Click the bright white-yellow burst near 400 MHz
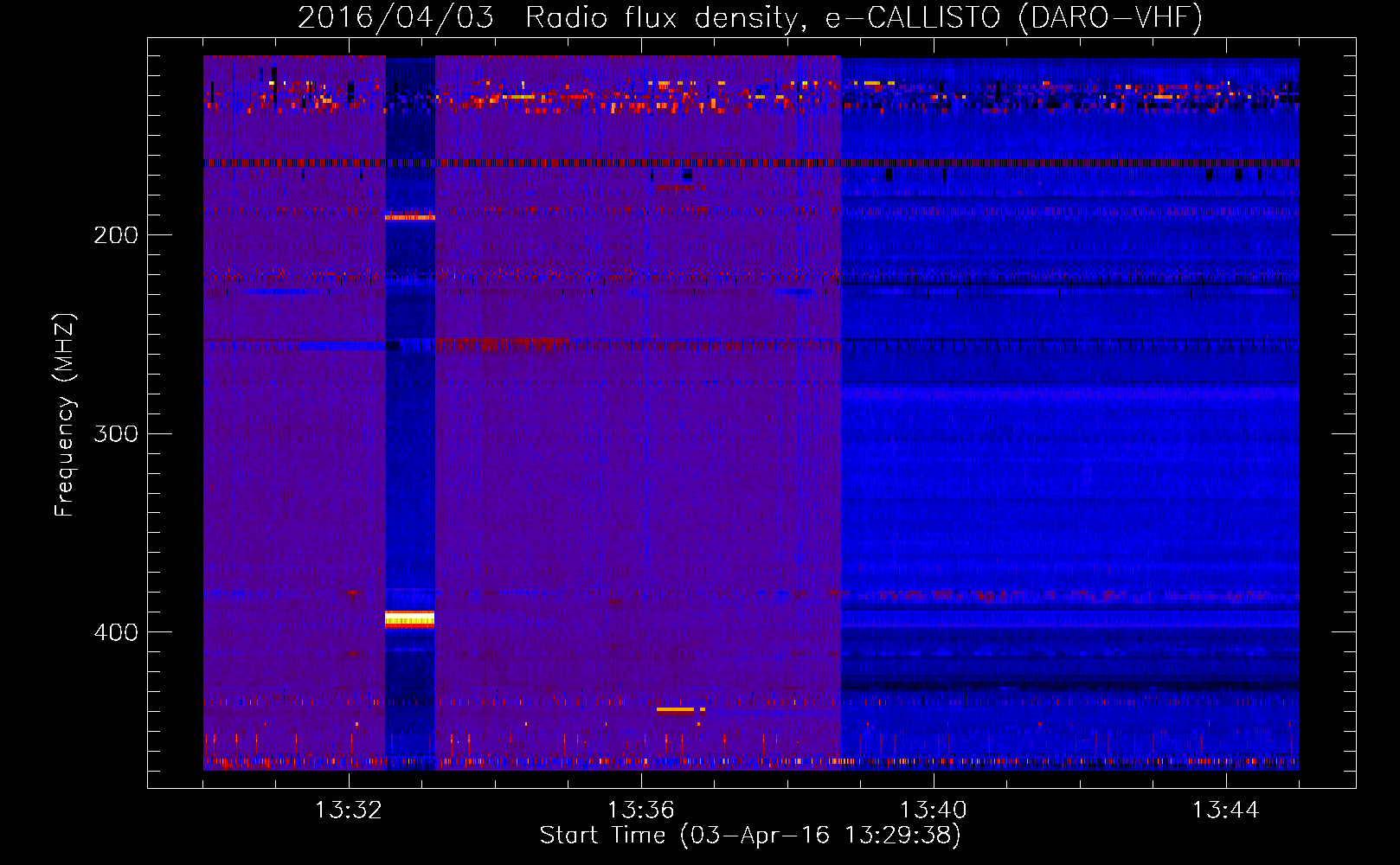This screenshot has width=1400, height=865. (409, 619)
